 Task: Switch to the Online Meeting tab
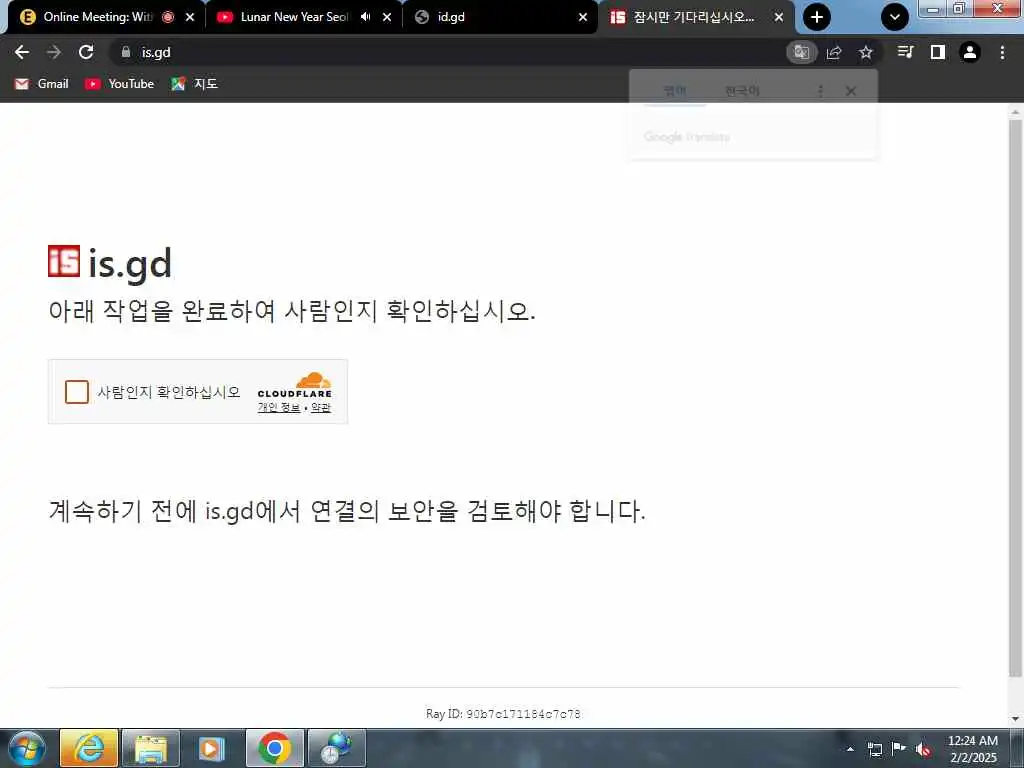pyautogui.click(x=98, y=17)
